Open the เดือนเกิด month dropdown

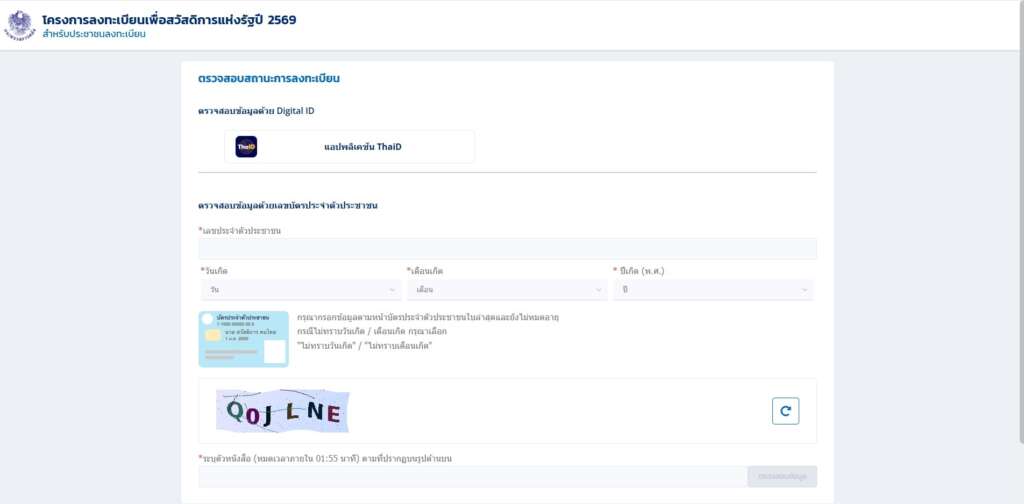[x=507, y=290]
